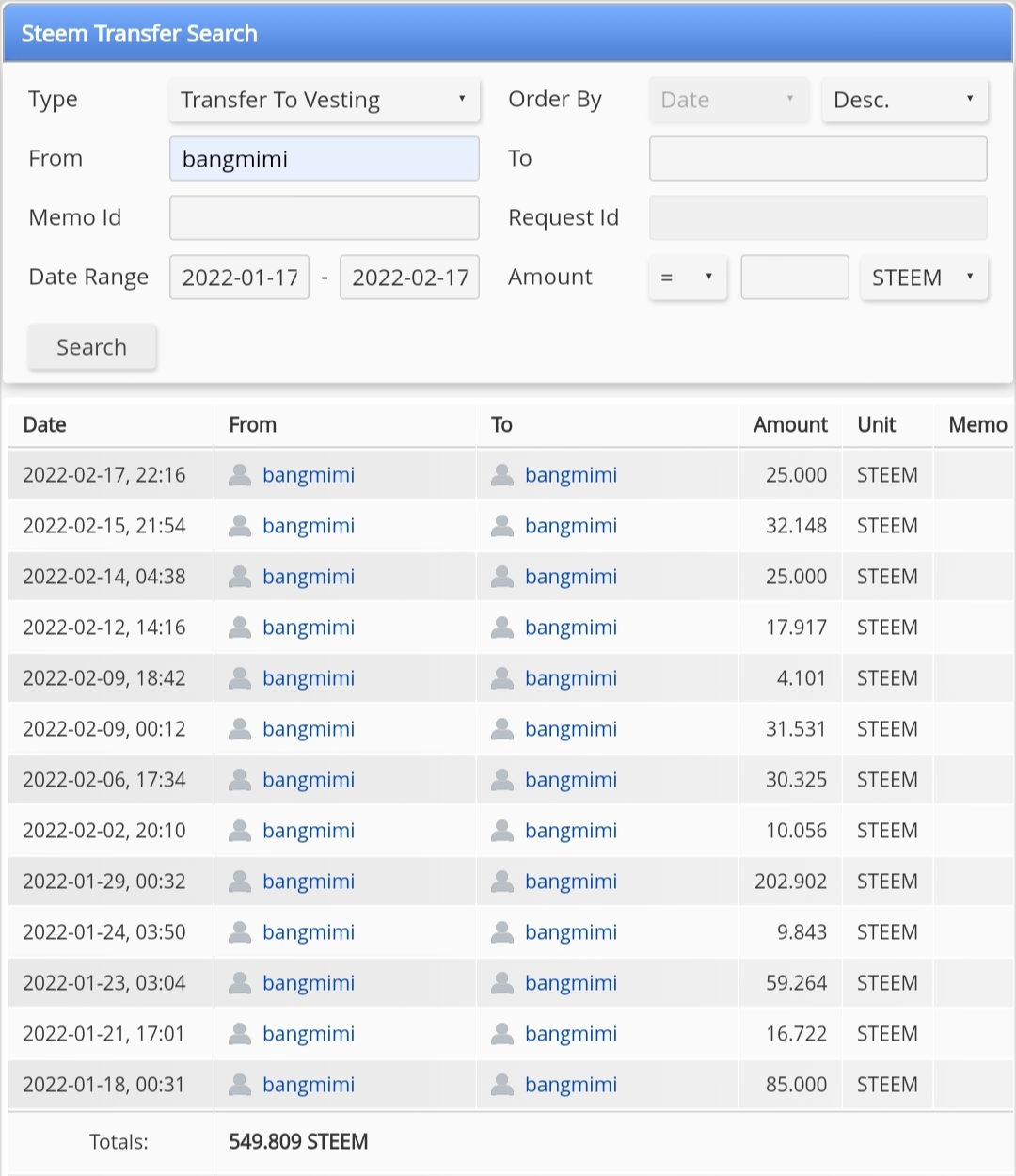Click the empty To input field
This screenshot has width=1016, height=1176.
818,159
